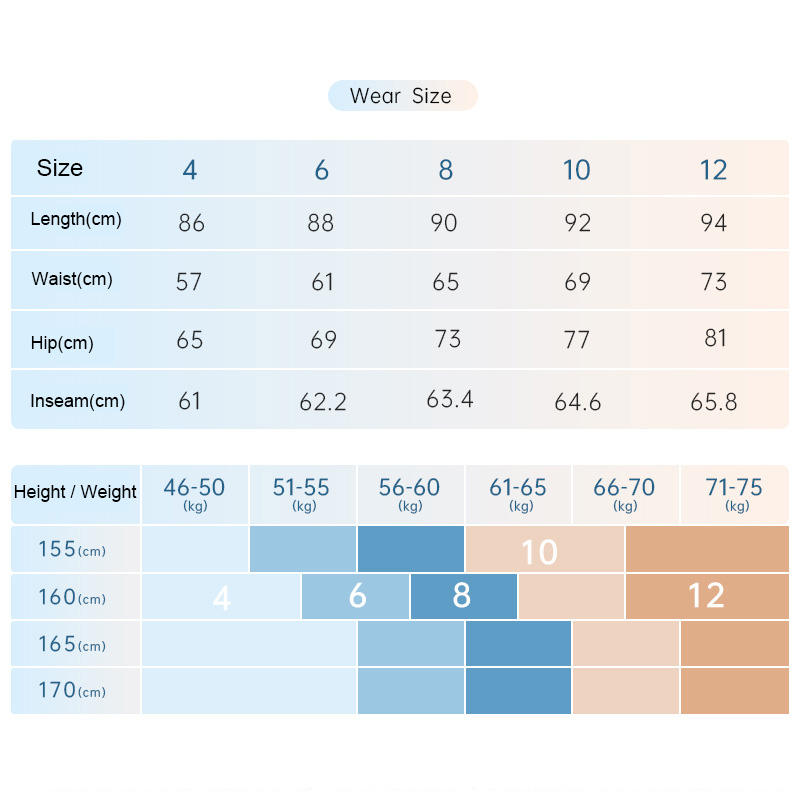
Task: Select the beige block labeled 10
Action: pyautogui.click(x=539, y=551)
